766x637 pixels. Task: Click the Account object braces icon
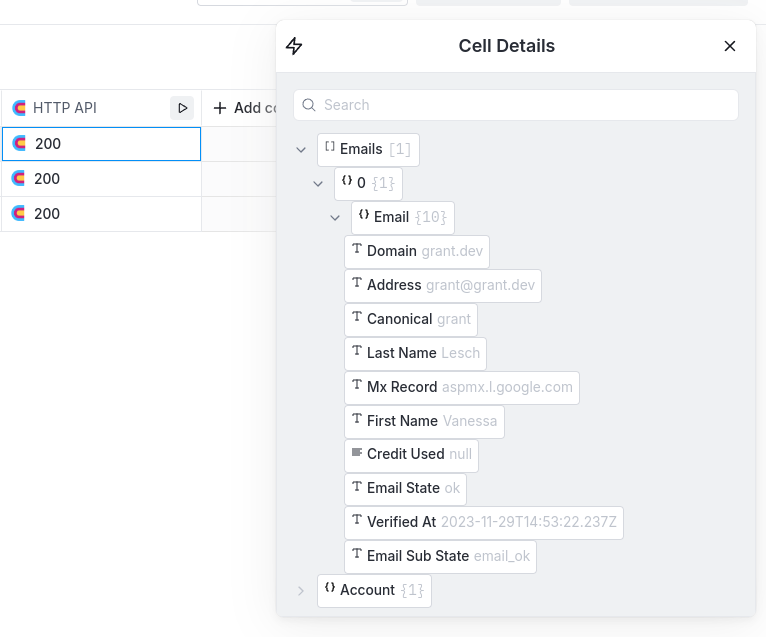pyautogui.click(x=330, y=589)
